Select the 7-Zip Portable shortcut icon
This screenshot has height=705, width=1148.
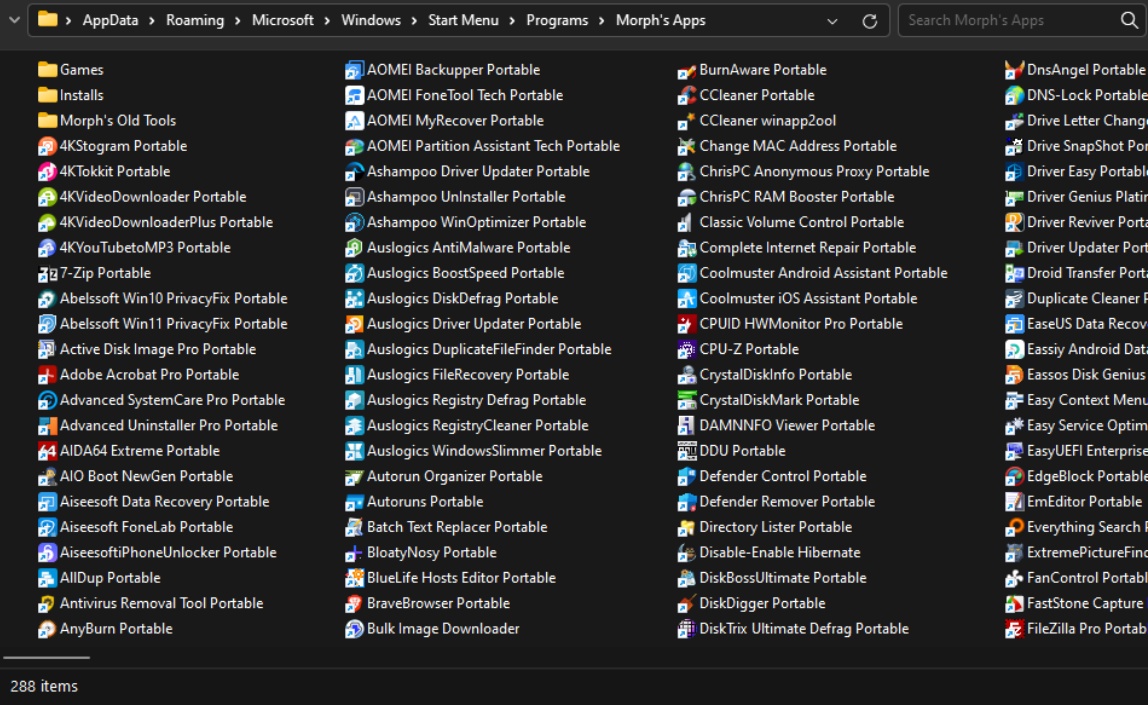[x=47, y=274]
